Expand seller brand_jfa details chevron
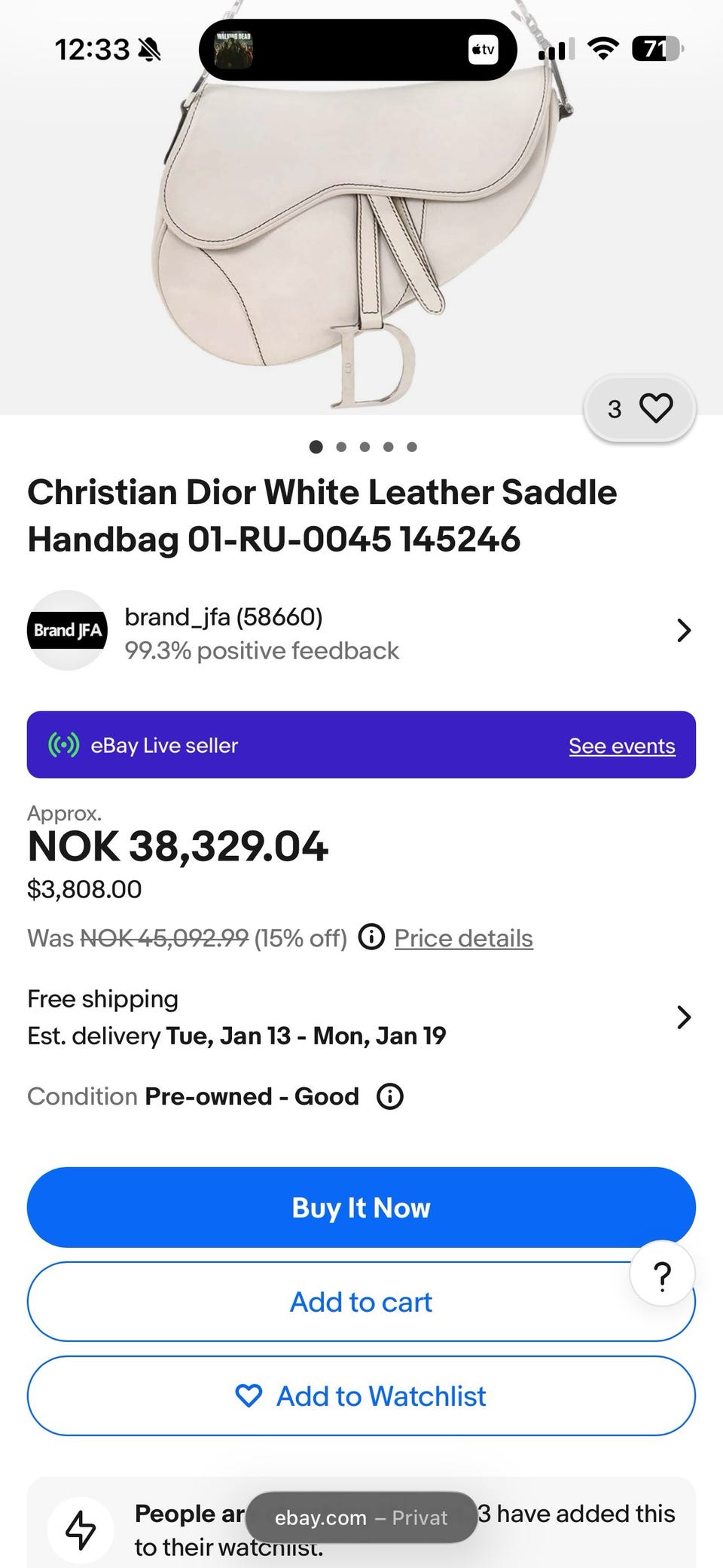The width and height of the screenshot is (723, 1568). coord(683,630)
